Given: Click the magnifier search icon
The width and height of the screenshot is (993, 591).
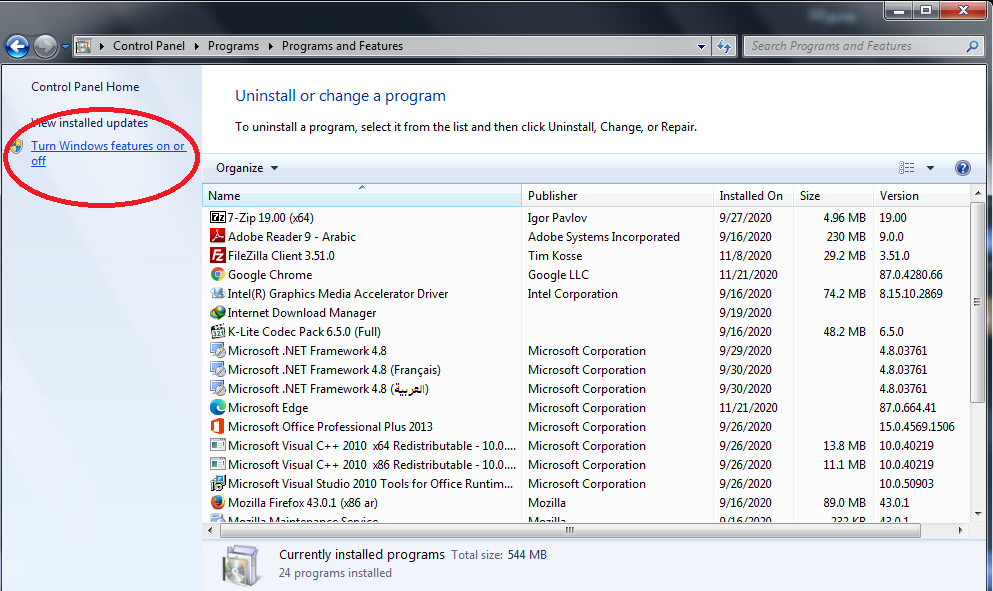Looking at the screenshot, I should pos(973,46).
